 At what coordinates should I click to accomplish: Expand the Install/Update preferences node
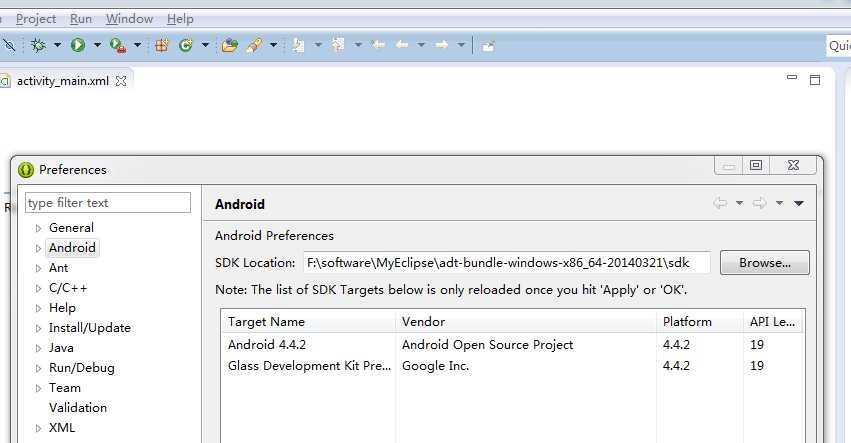[38, 328]
